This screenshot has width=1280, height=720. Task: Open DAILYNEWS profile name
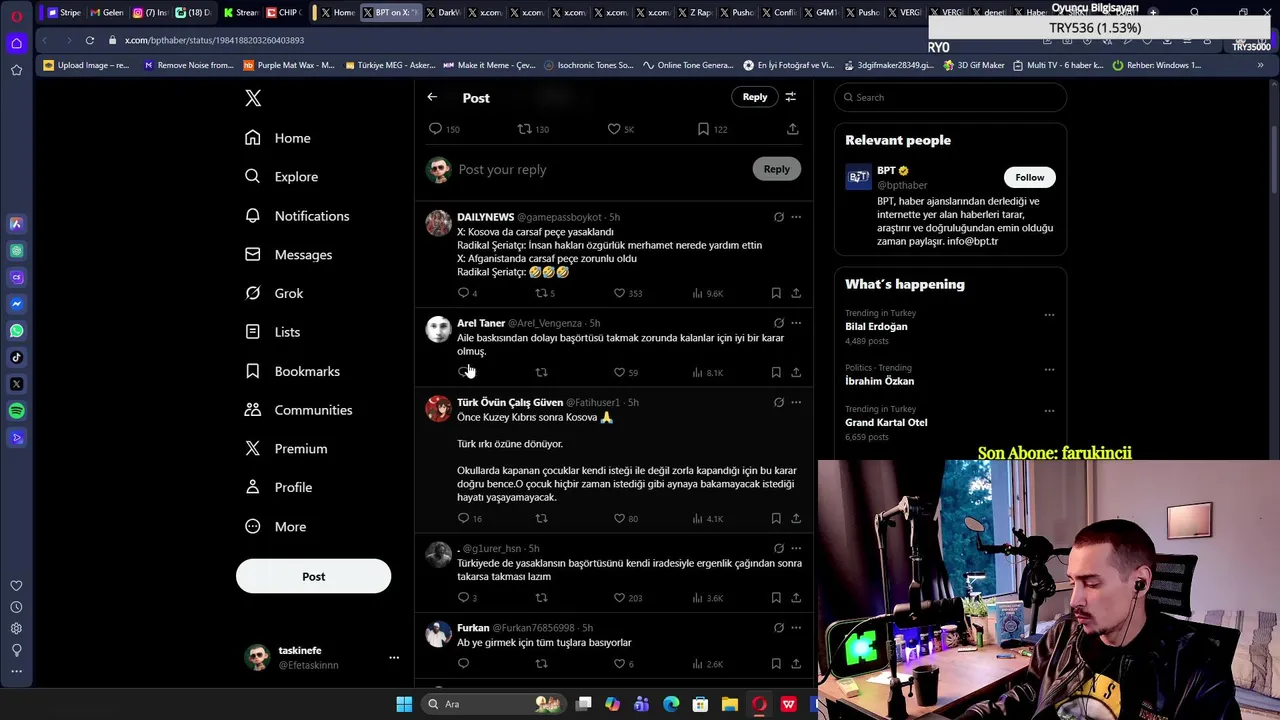tap(485, 217)
